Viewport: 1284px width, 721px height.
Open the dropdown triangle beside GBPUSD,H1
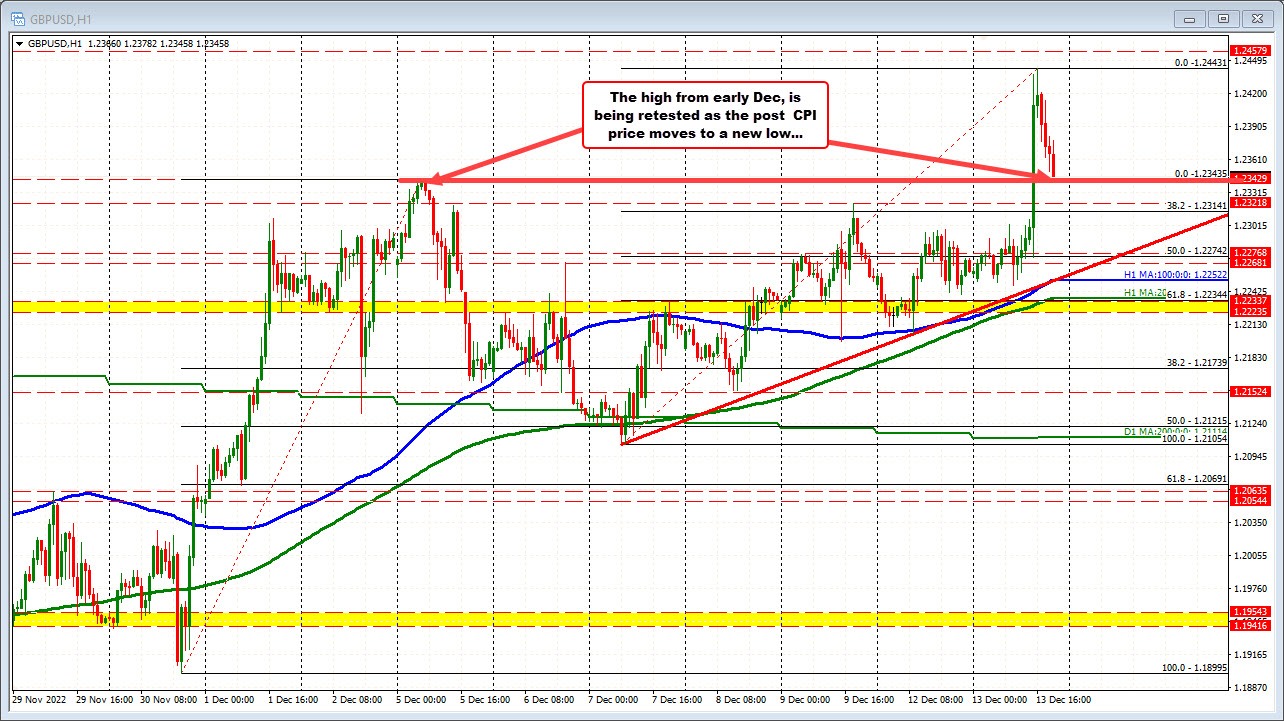(x=19, y=44)
